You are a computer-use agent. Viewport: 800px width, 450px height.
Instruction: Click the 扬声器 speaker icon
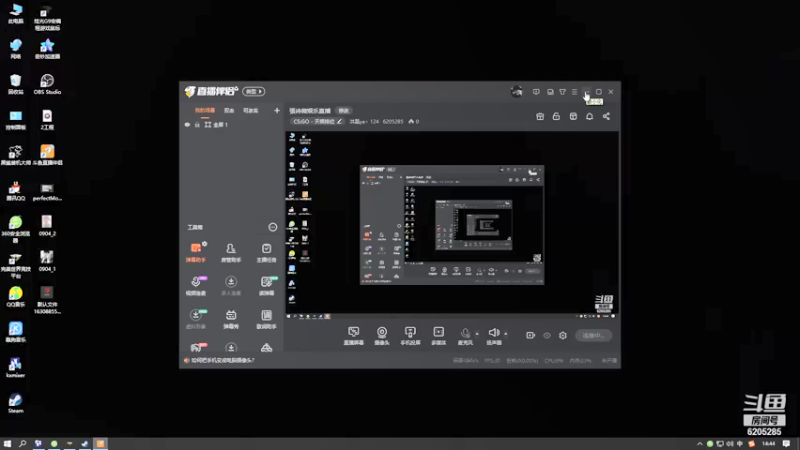[493, 333]
